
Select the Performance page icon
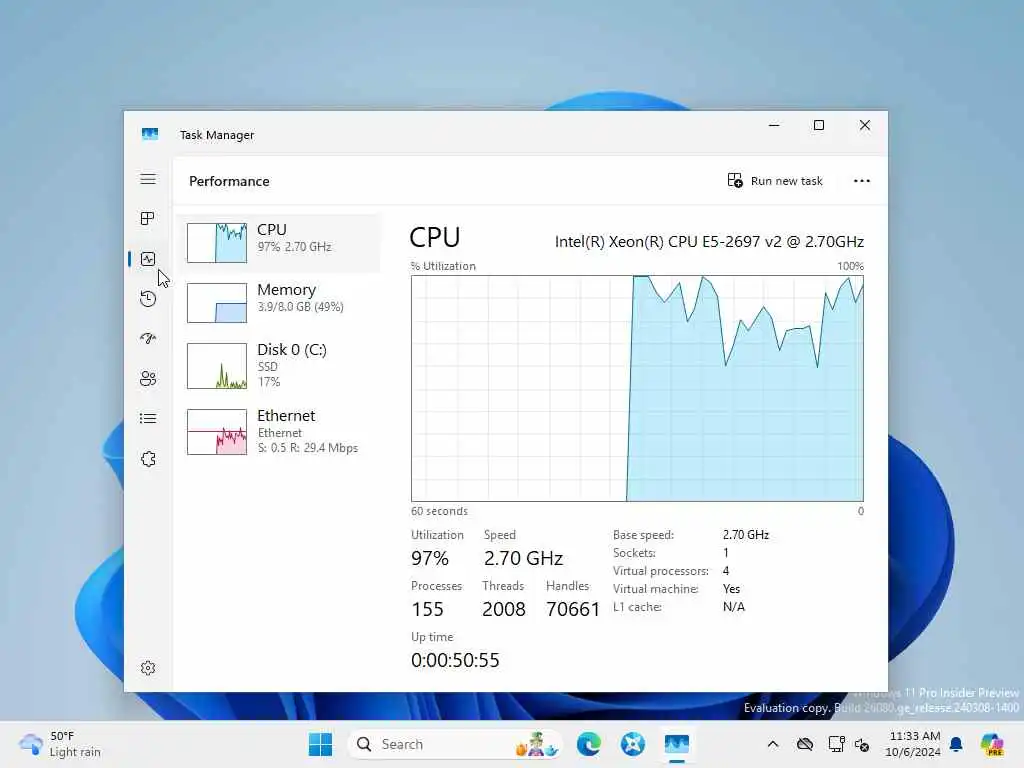[148, 259]
